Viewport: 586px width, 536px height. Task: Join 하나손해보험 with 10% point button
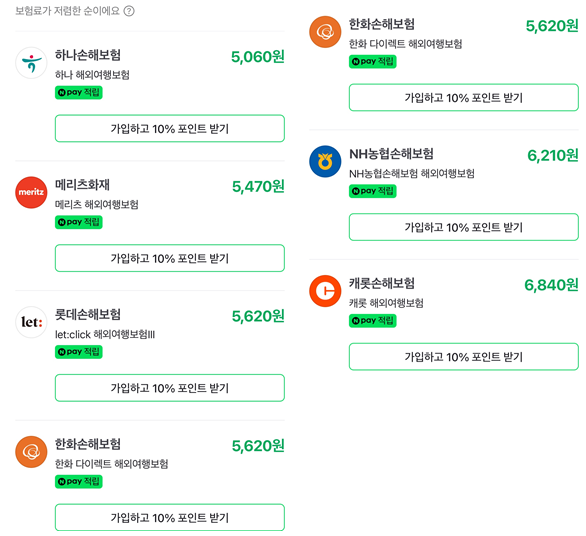pos(170,129)
